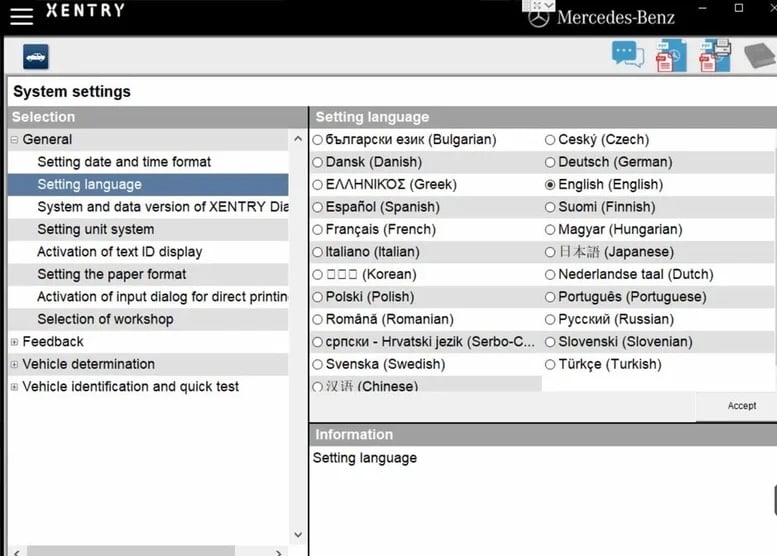Open System and data version of XENTRY
777x556 pixels.
click(x=148, y=207)
